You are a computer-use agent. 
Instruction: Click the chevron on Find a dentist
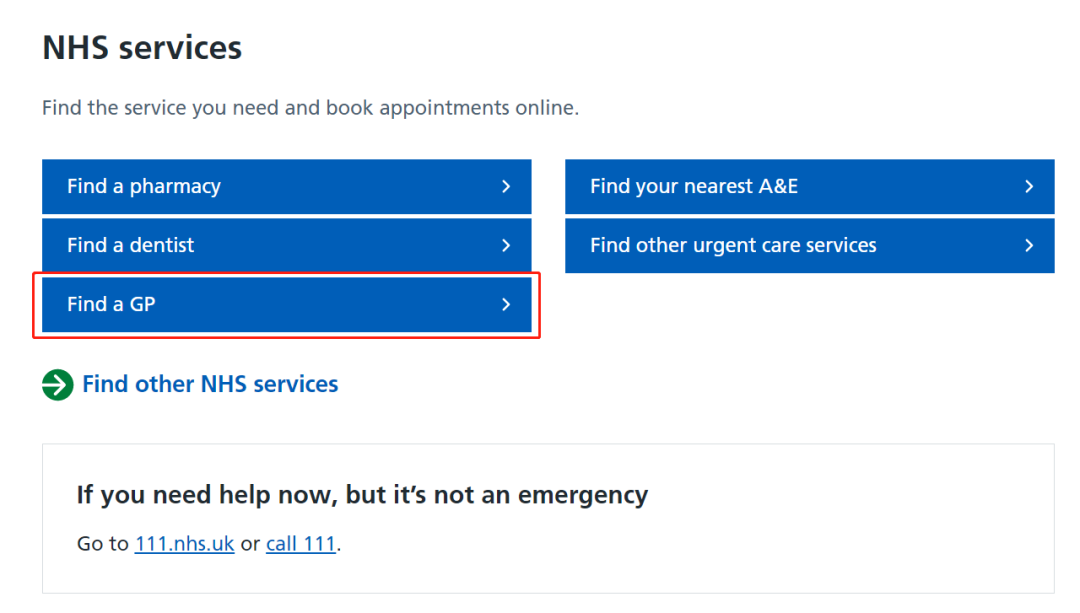pos(506,246)
